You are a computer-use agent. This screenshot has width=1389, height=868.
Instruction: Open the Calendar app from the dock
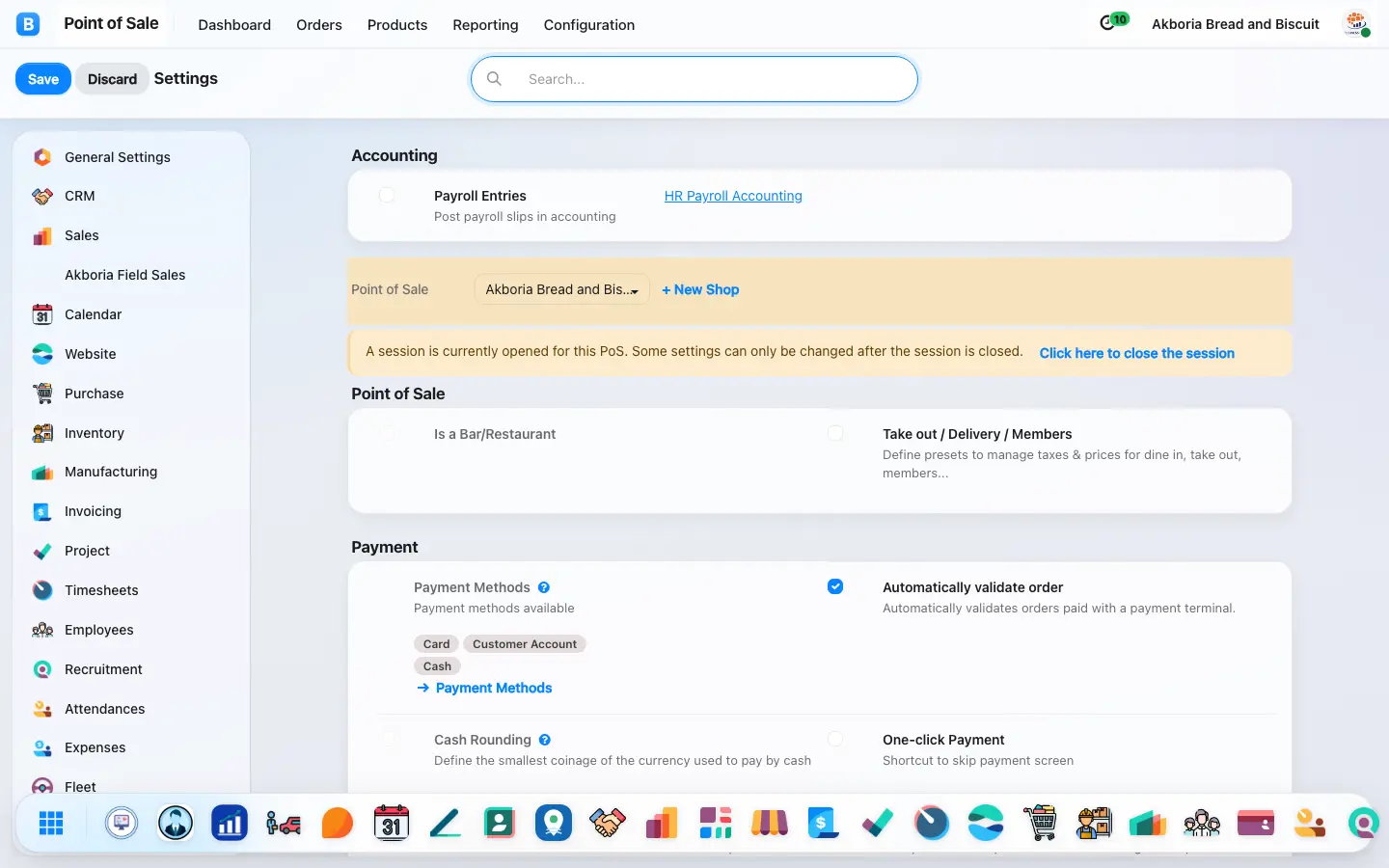[392, 823]
